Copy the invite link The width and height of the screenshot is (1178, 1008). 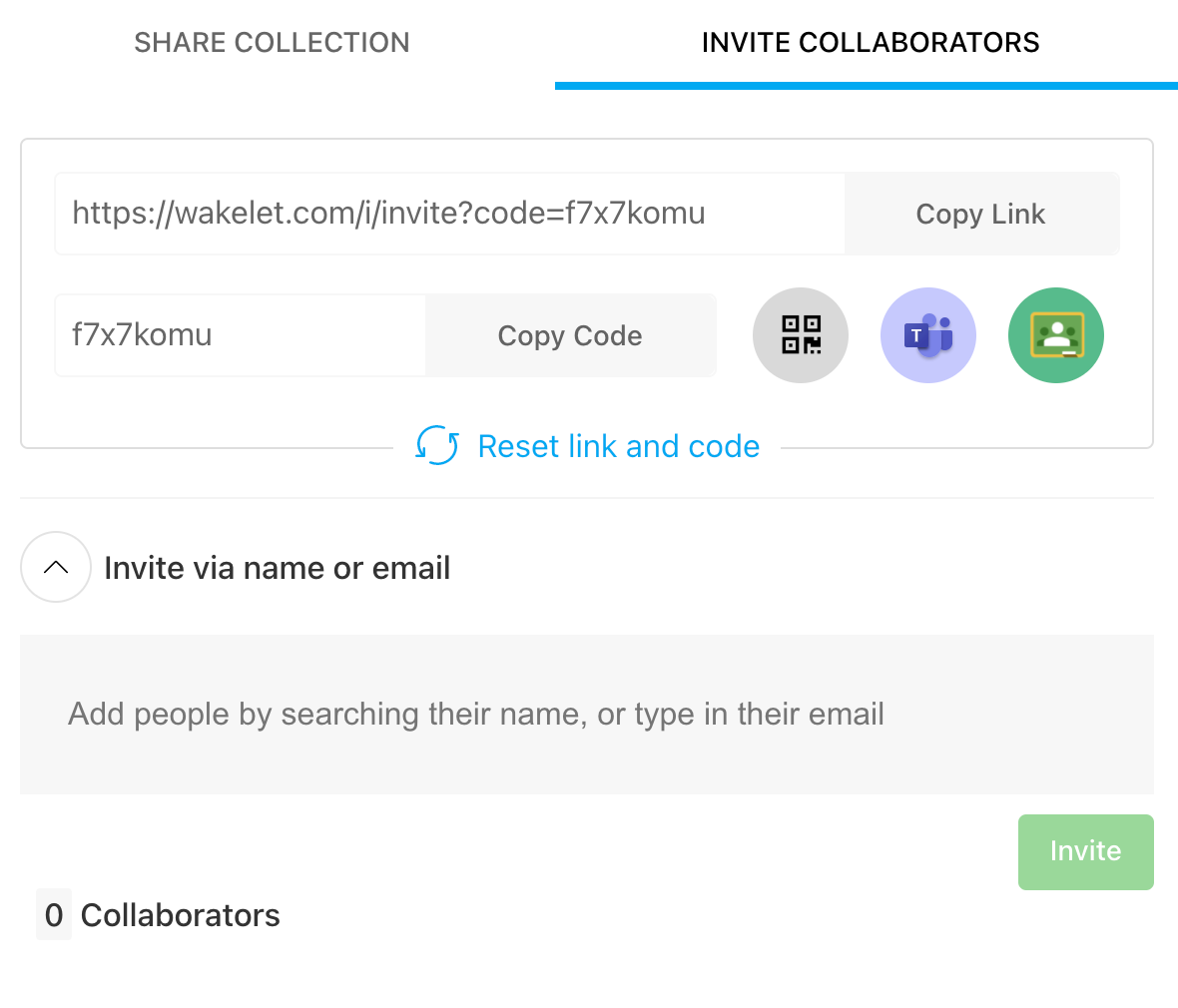point(981,214)
